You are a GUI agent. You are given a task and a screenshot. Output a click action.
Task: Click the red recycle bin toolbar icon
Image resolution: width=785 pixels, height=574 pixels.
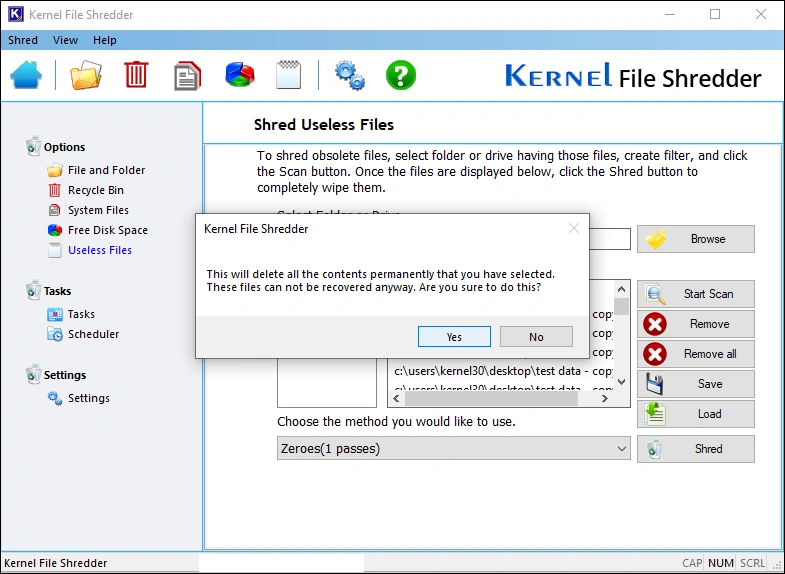point(136,75)
